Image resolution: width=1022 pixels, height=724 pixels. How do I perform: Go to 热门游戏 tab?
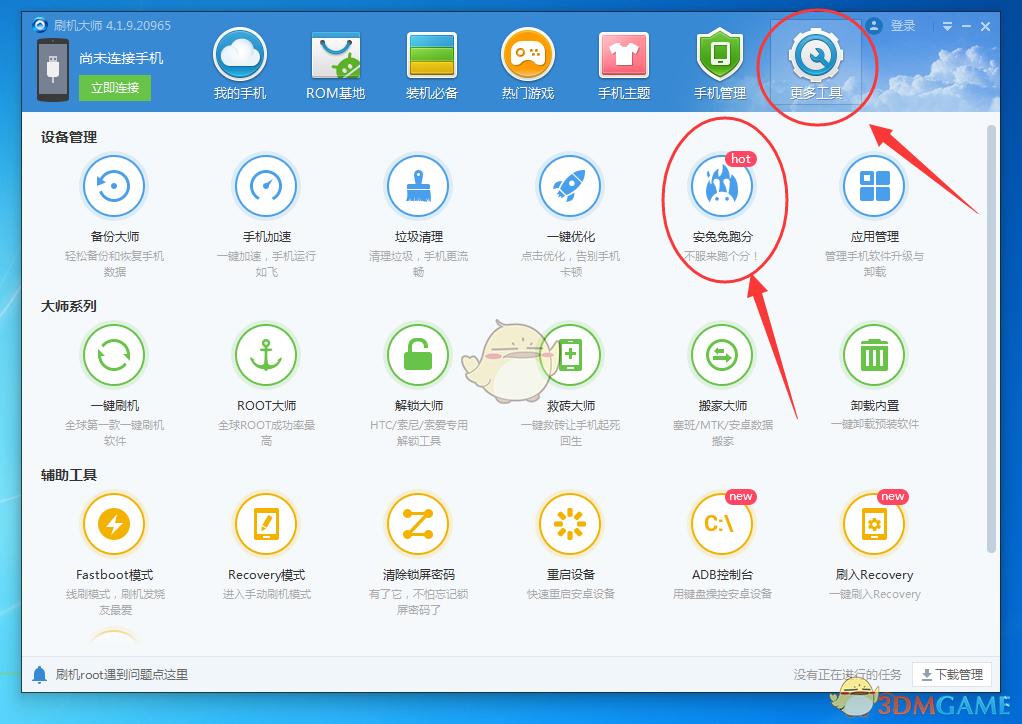528,64
